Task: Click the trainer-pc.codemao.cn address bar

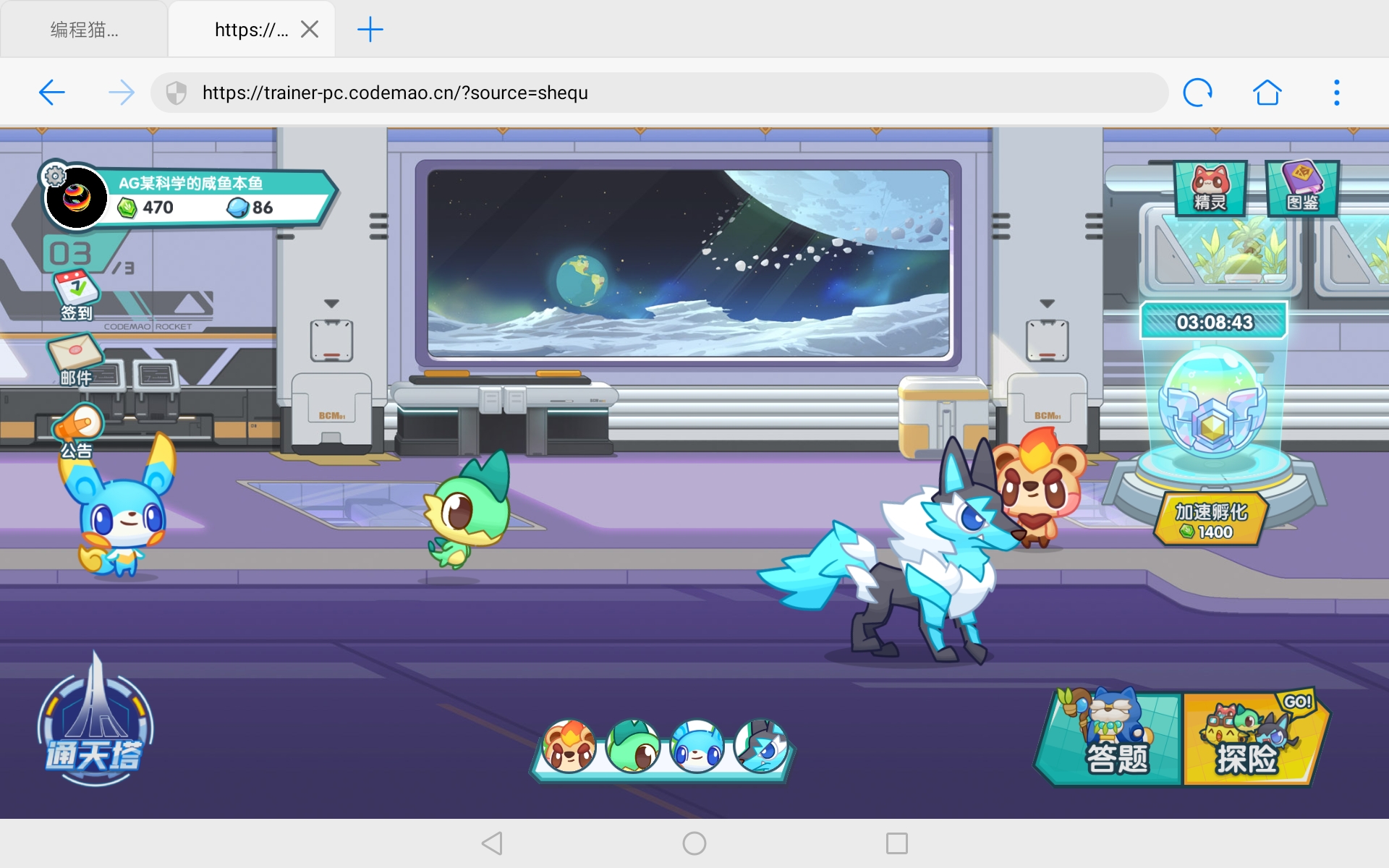Action: point(659,93)
